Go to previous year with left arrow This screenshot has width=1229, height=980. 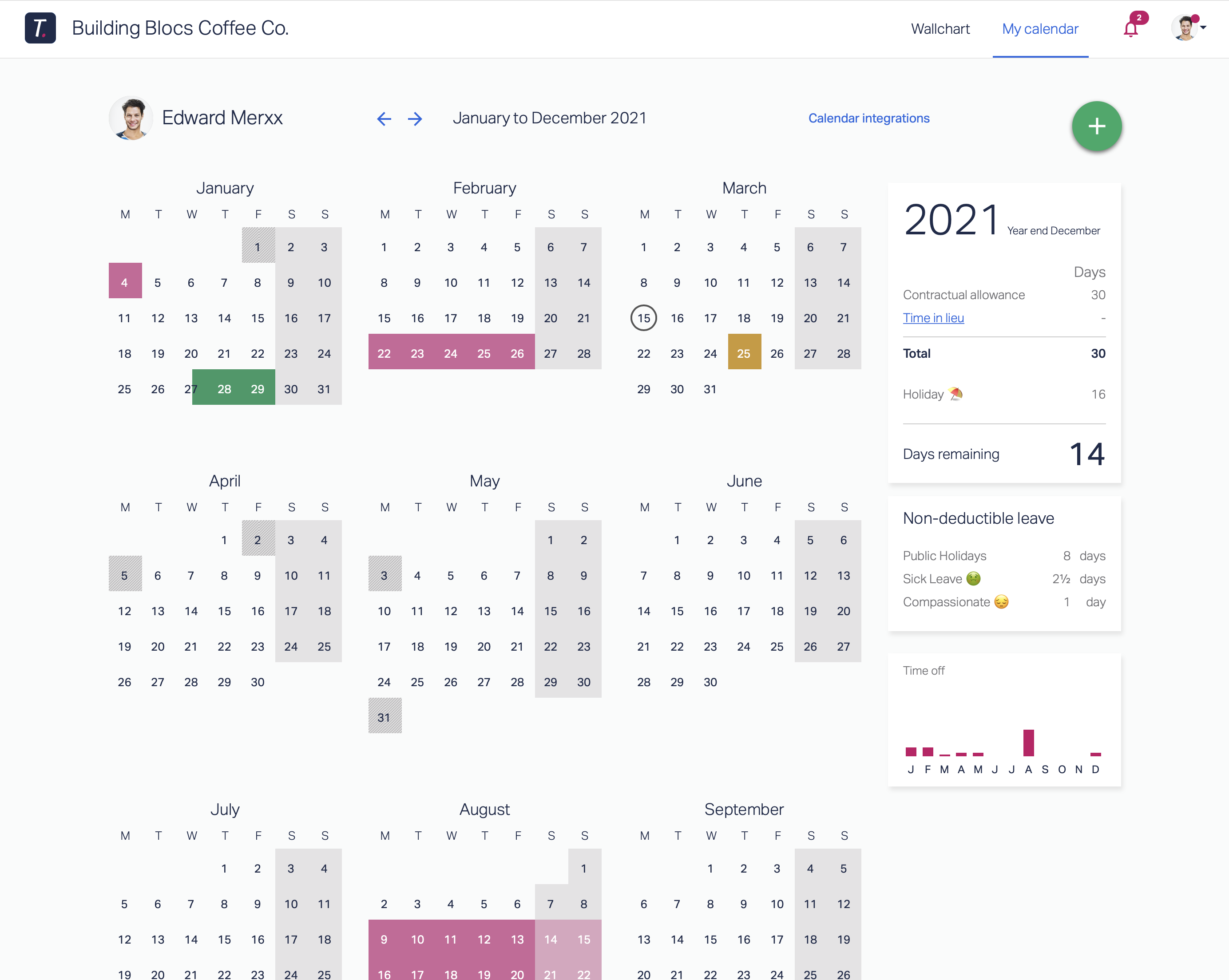384,119
